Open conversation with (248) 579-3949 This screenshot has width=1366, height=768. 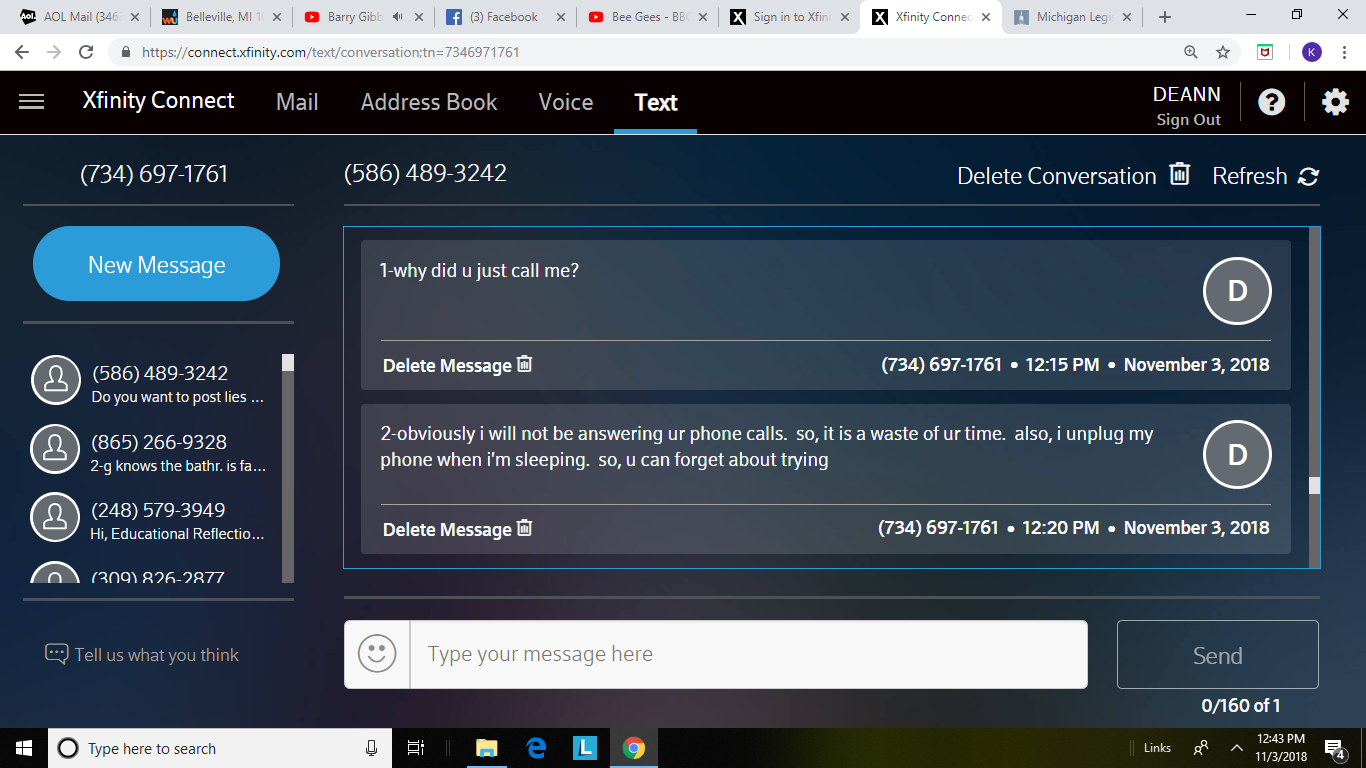[x=158, y=520]
